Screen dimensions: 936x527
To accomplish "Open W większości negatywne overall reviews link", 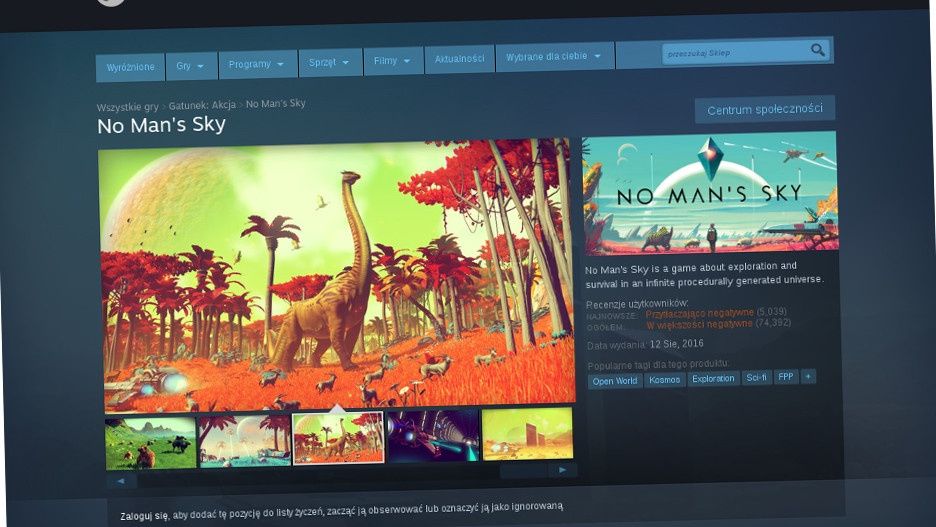I will (x=699, y=324).
